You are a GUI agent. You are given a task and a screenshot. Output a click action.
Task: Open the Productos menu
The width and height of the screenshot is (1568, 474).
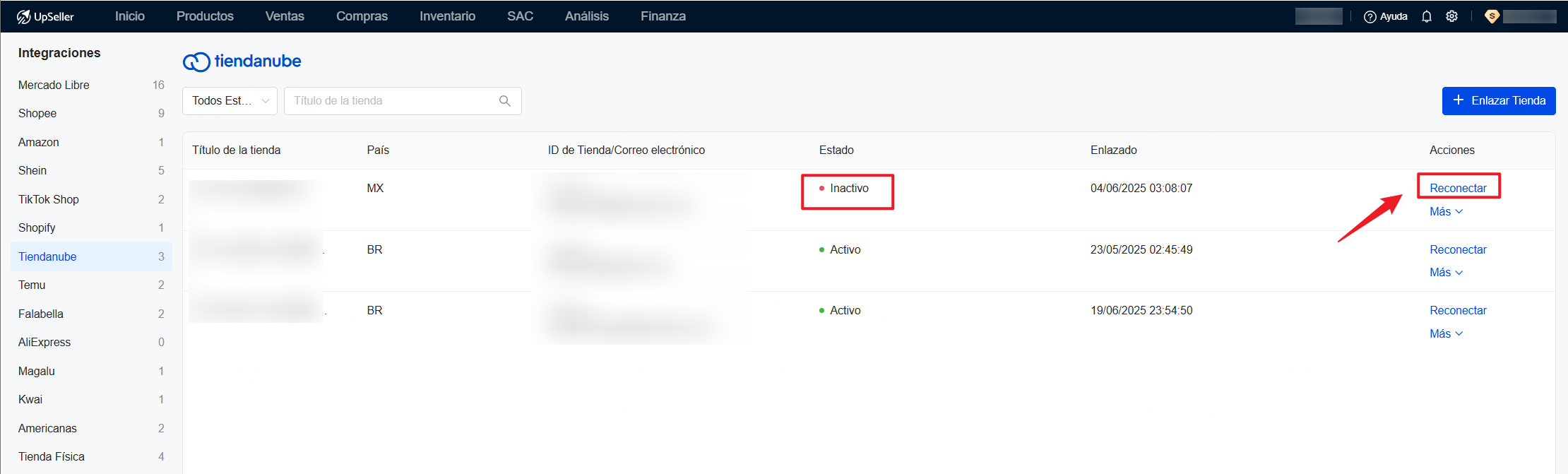coord(205,16)
